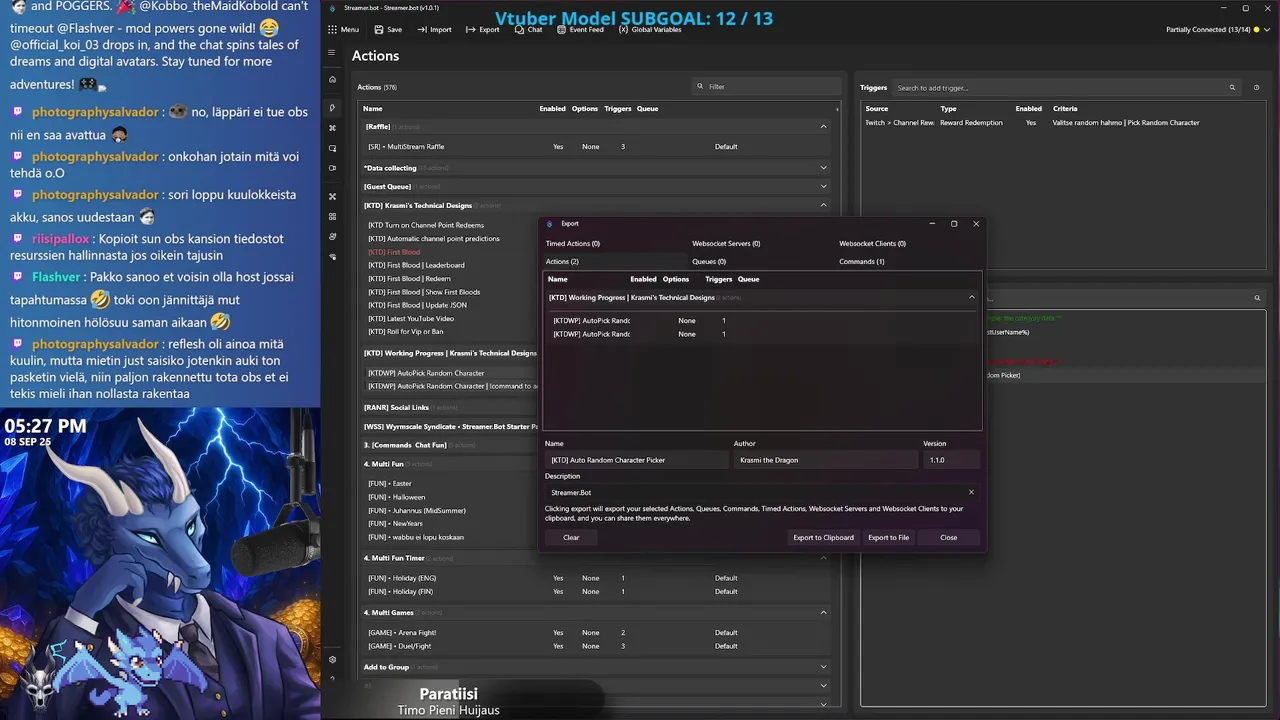Select [FUN] • Halloween action
This screenshot has height=720, width=1280.
[397, 497]
